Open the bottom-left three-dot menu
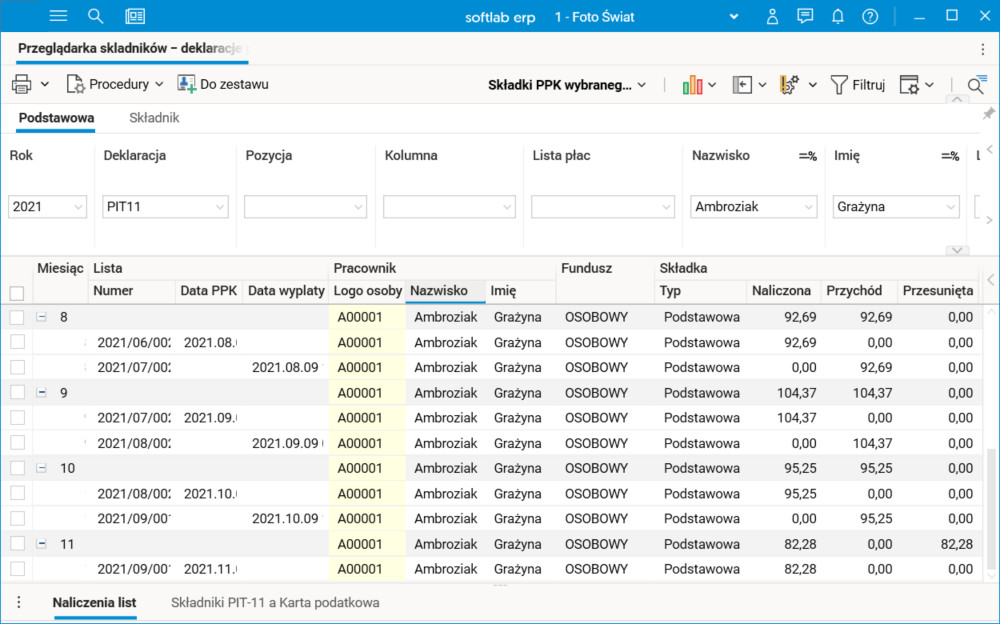The width and height of the screenshot is (1000, 624). click(x=18, y=602)
